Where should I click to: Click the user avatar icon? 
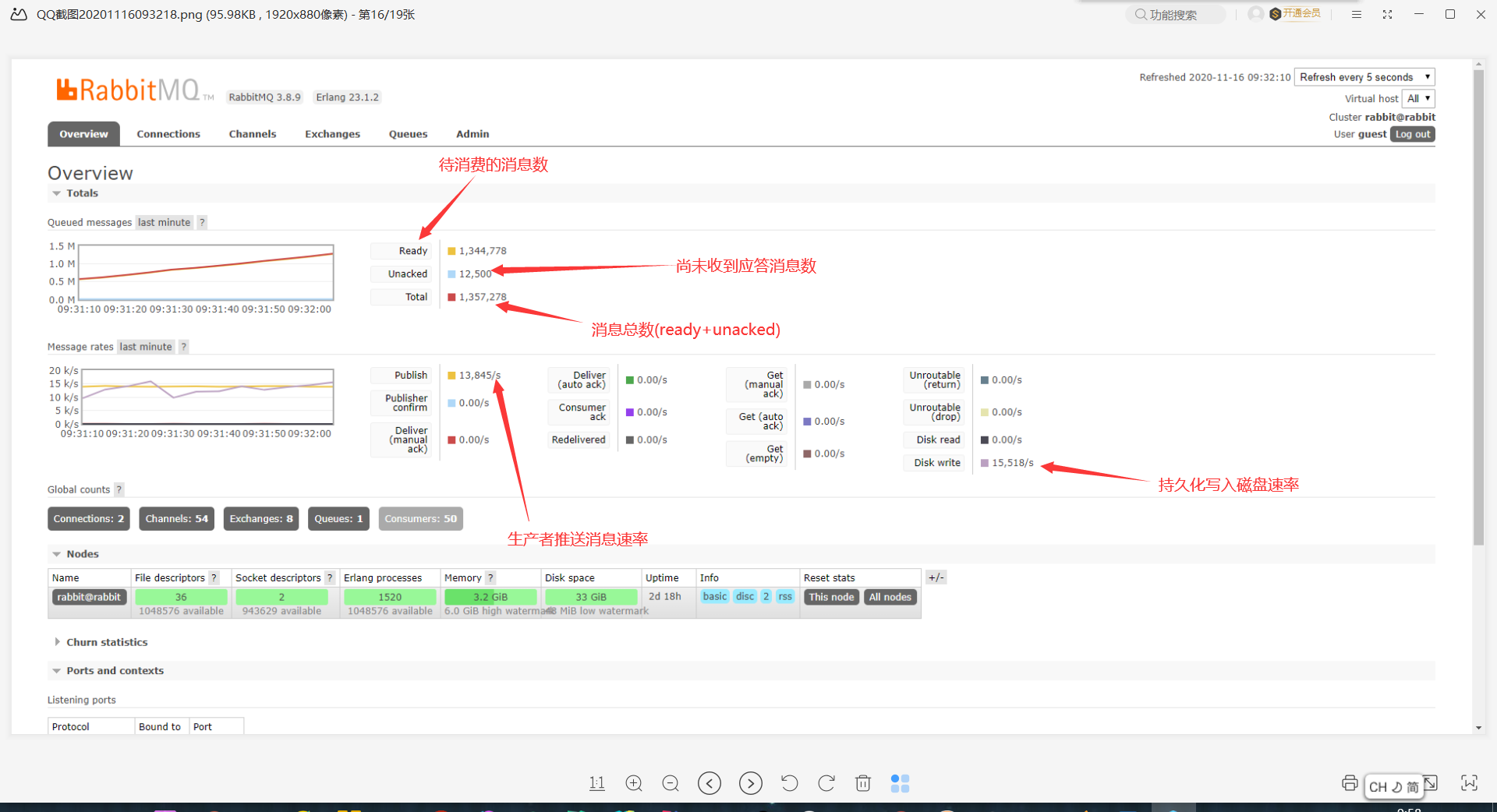pyautogui.click(x=1255, y=13)
